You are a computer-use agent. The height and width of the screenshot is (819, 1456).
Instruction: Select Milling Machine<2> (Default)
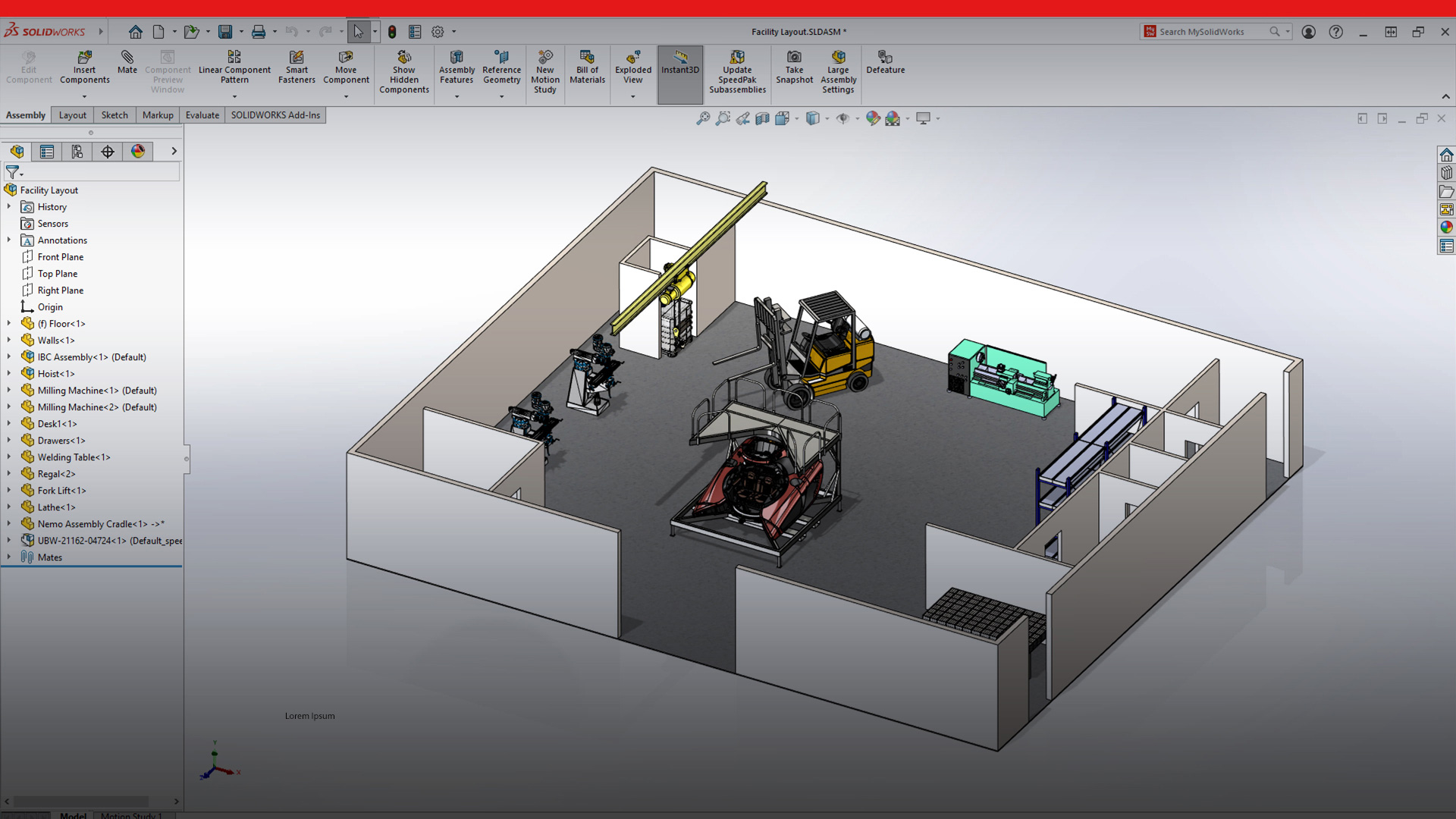coord(97,407)
